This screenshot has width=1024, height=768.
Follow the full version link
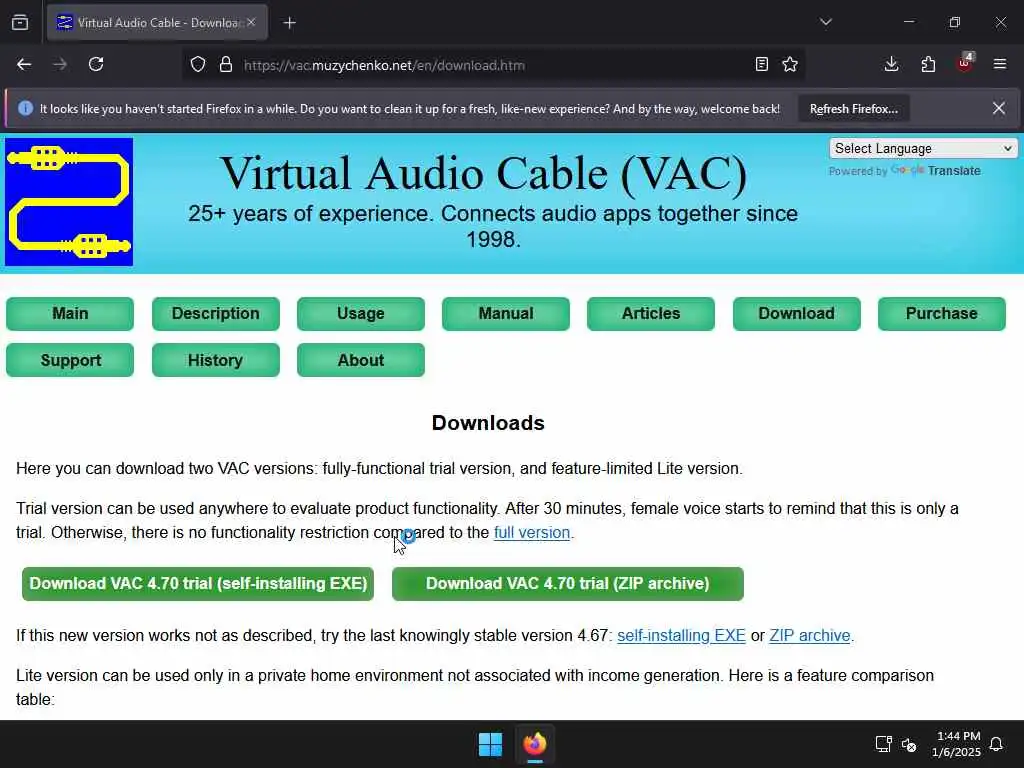coord(532,532)
